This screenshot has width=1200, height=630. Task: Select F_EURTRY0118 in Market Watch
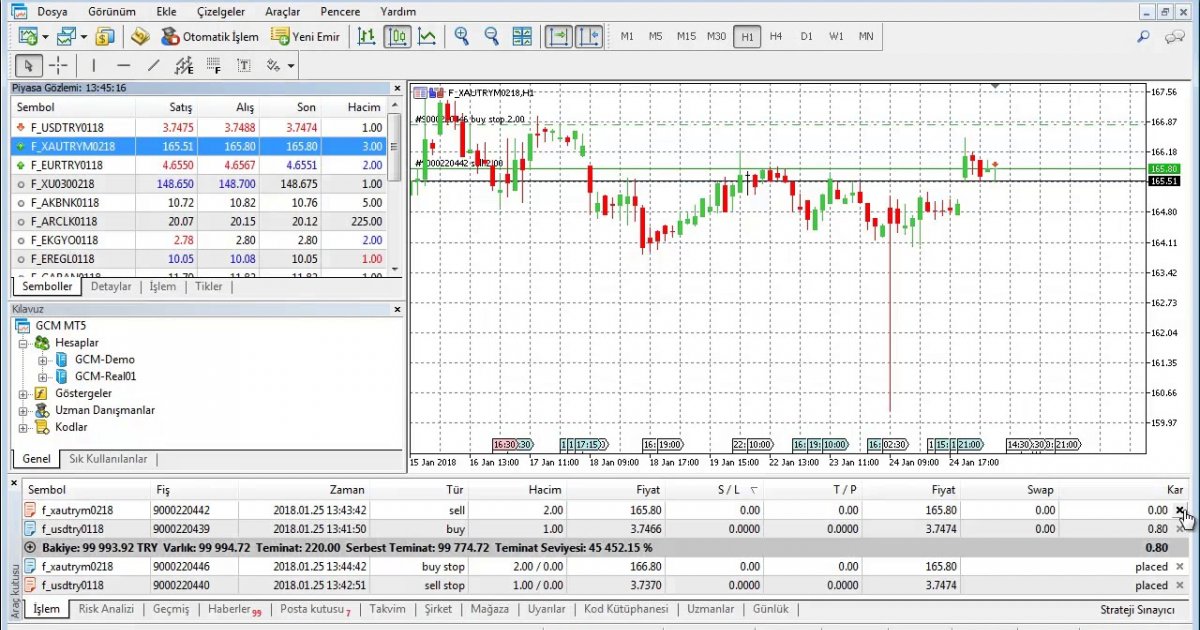tap(199, 165)
